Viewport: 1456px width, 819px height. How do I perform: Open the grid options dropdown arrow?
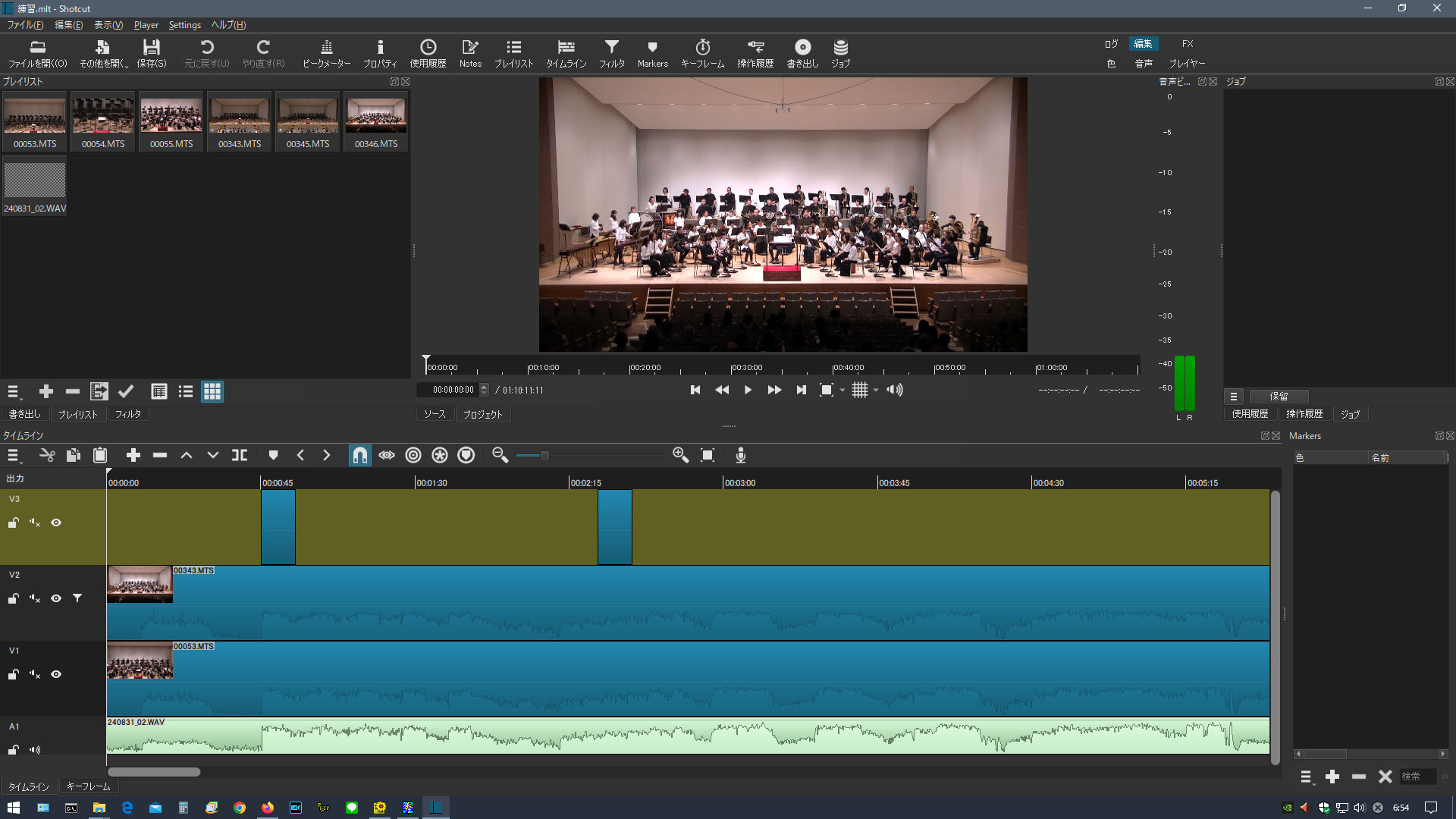click(x=876, y=391)
